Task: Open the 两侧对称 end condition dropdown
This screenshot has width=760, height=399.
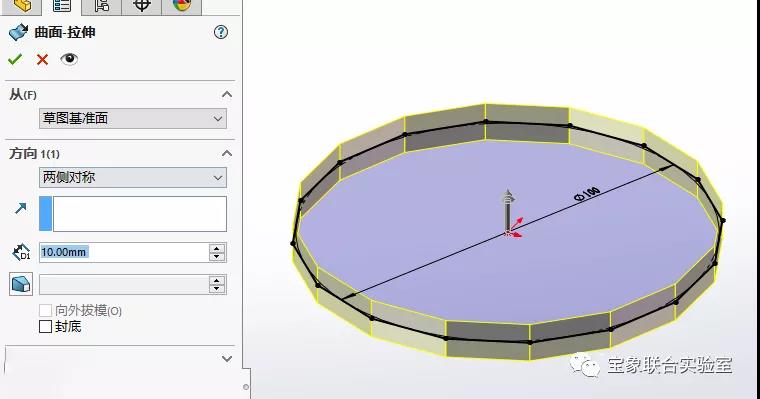Action: pos(132,177)
